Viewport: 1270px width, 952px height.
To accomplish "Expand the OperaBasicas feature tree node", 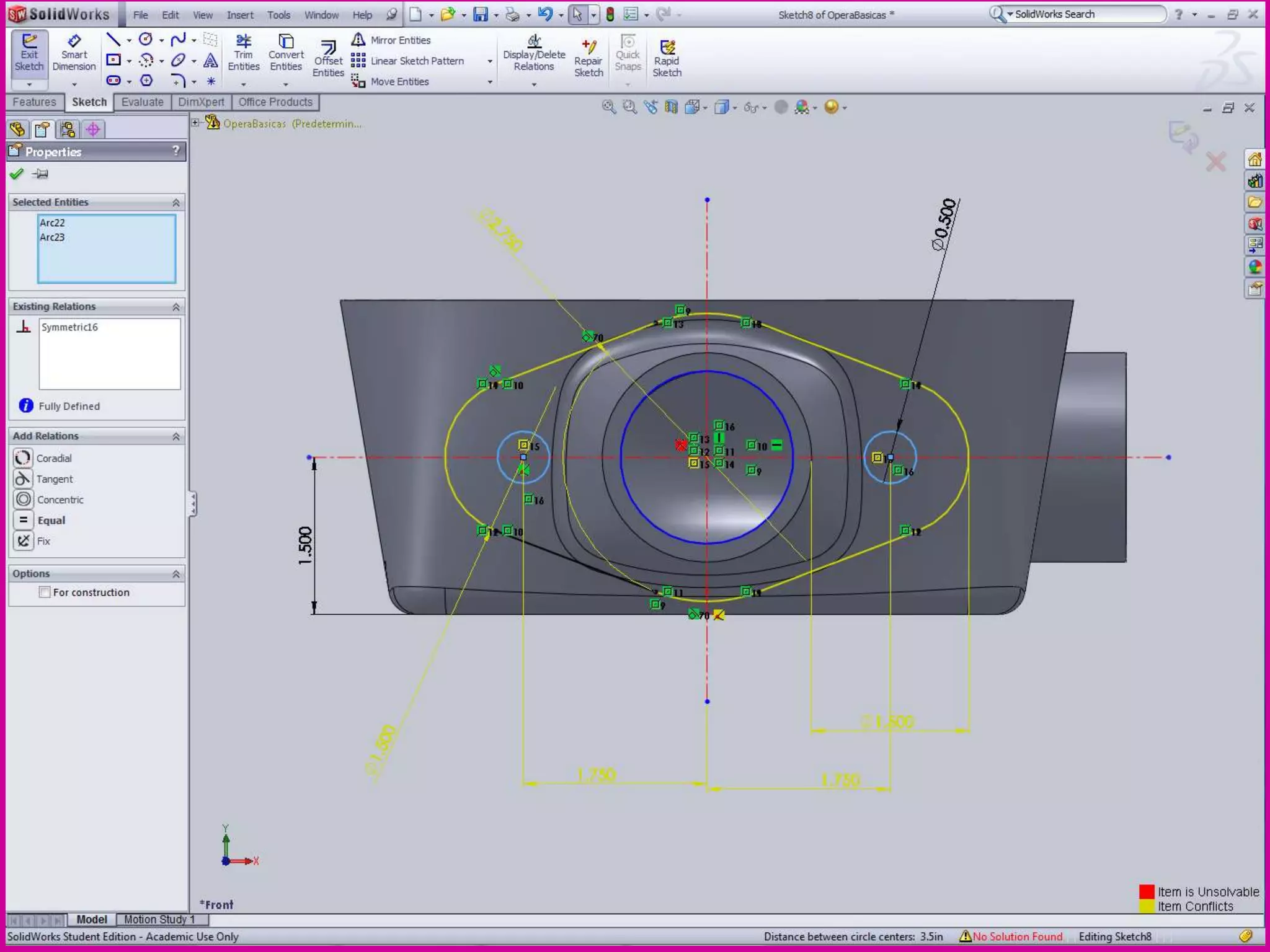I will click(x=195, y=123).
